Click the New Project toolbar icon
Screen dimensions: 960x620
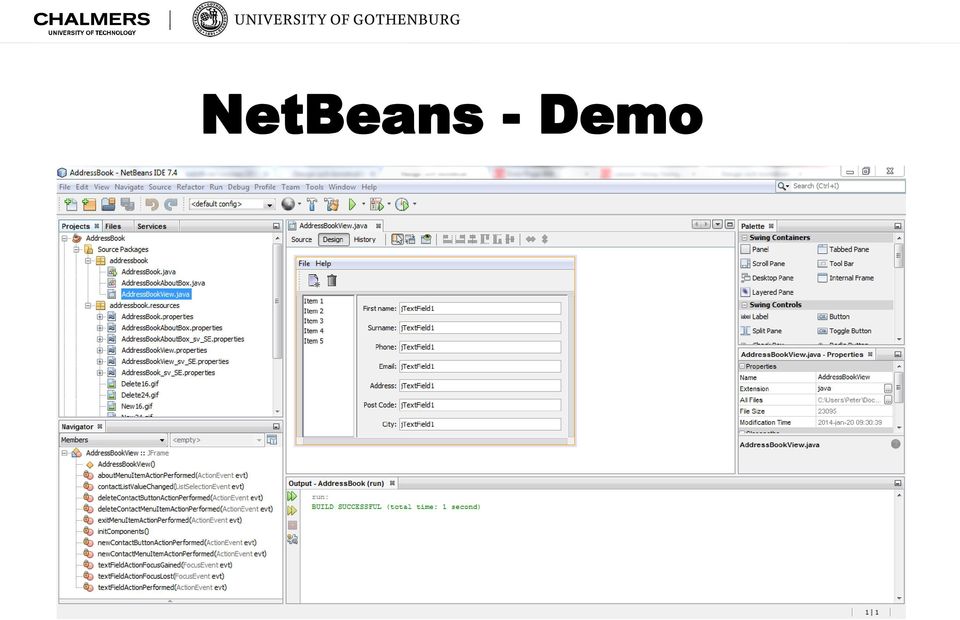[x=89, y=204]
